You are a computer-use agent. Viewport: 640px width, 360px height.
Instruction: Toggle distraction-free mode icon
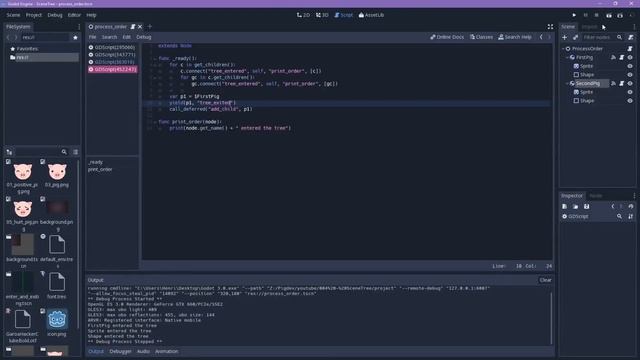point(550,27)
